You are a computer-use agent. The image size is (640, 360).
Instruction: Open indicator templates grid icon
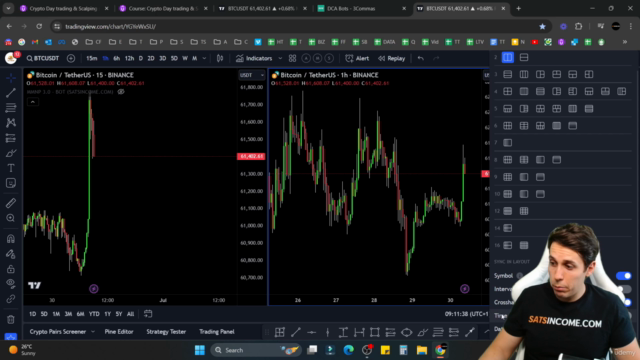tap(292, 58)
